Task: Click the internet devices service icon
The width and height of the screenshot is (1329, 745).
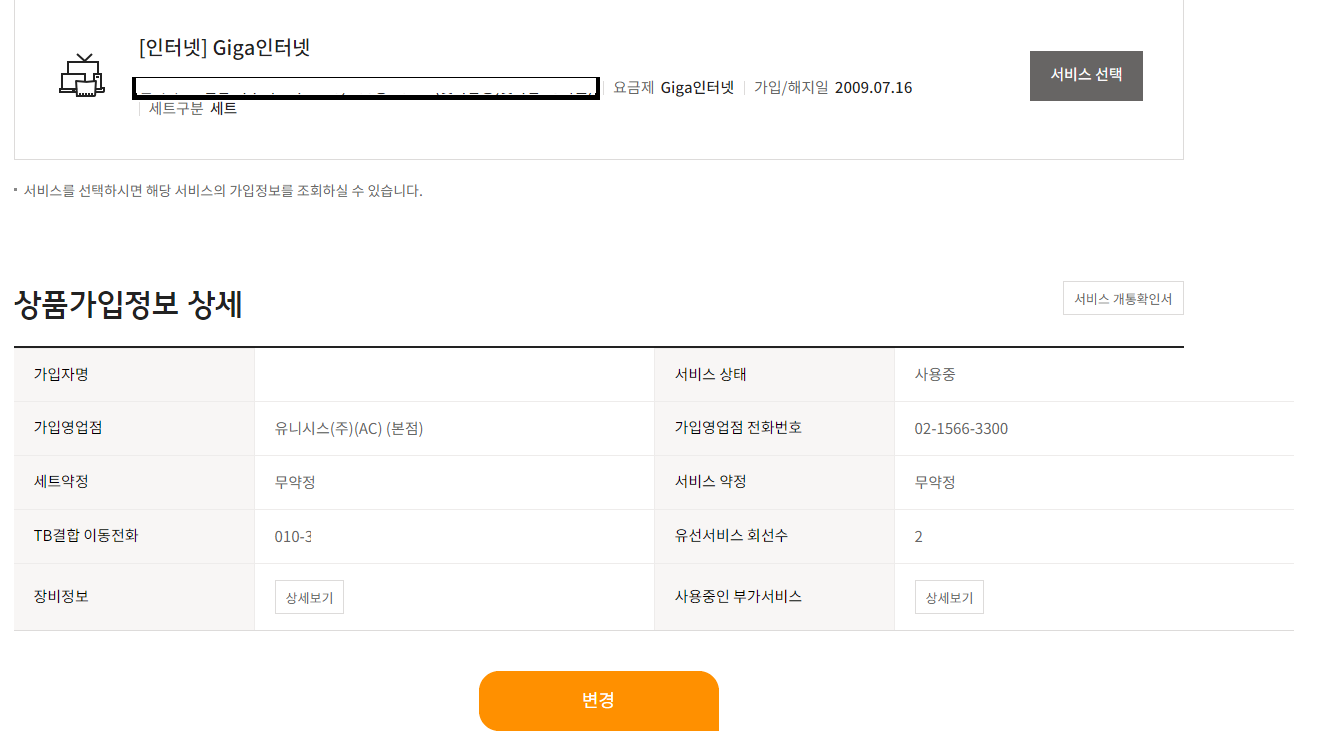Action: [x=82, y=76]
